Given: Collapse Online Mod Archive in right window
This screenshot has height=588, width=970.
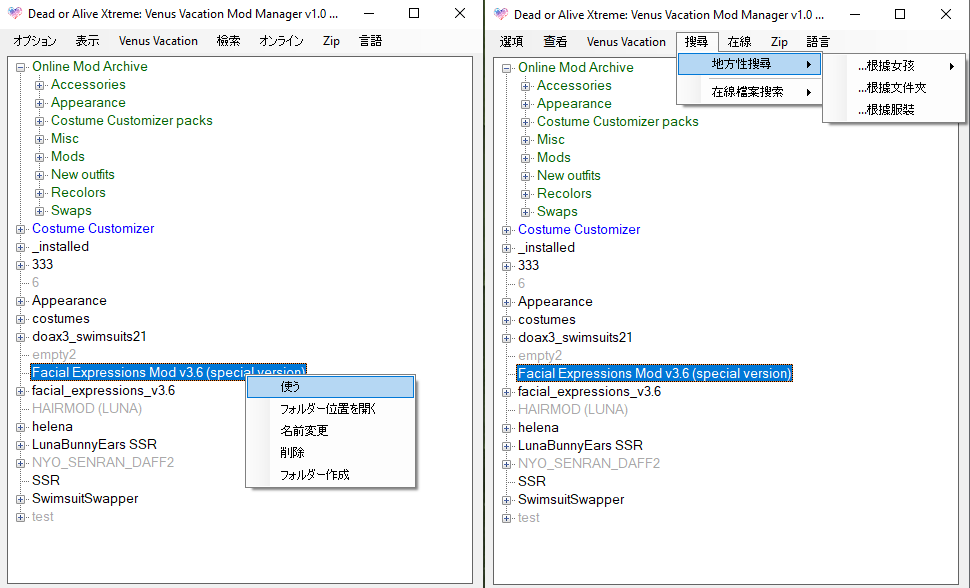Looking at the screenshot, I should click(507, 69).
